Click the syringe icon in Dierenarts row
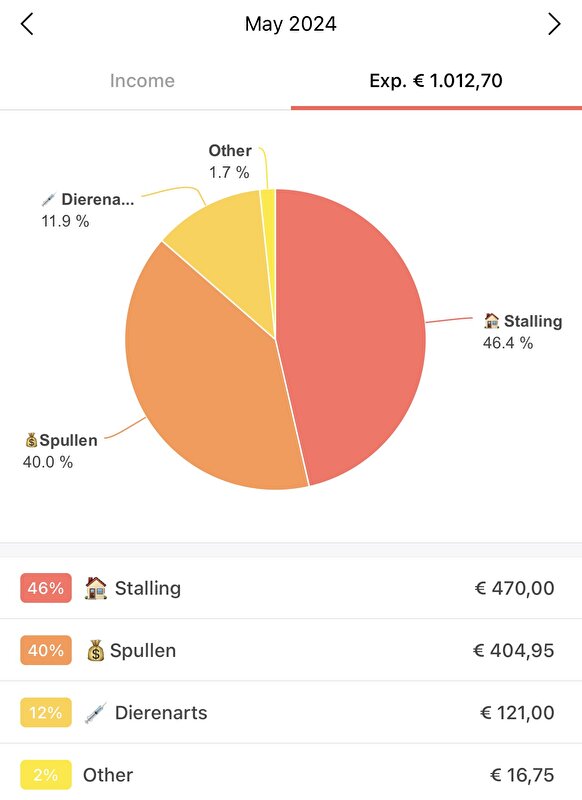582x800 pixels. click(x=95, y=713)
